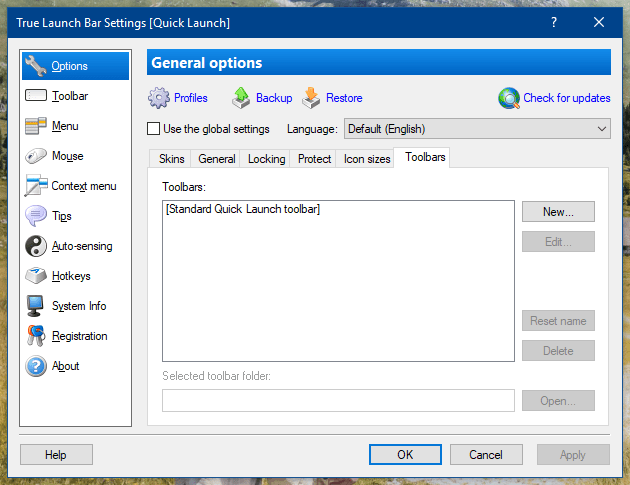The width and height of the screenshot is (630, 485).
Task: Open the Tips section label
Action: point(61,216)
